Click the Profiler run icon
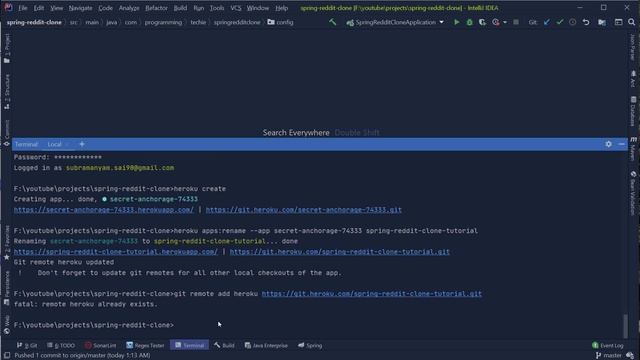The width and height of the screenshot is (640, 360). (496, 22)
